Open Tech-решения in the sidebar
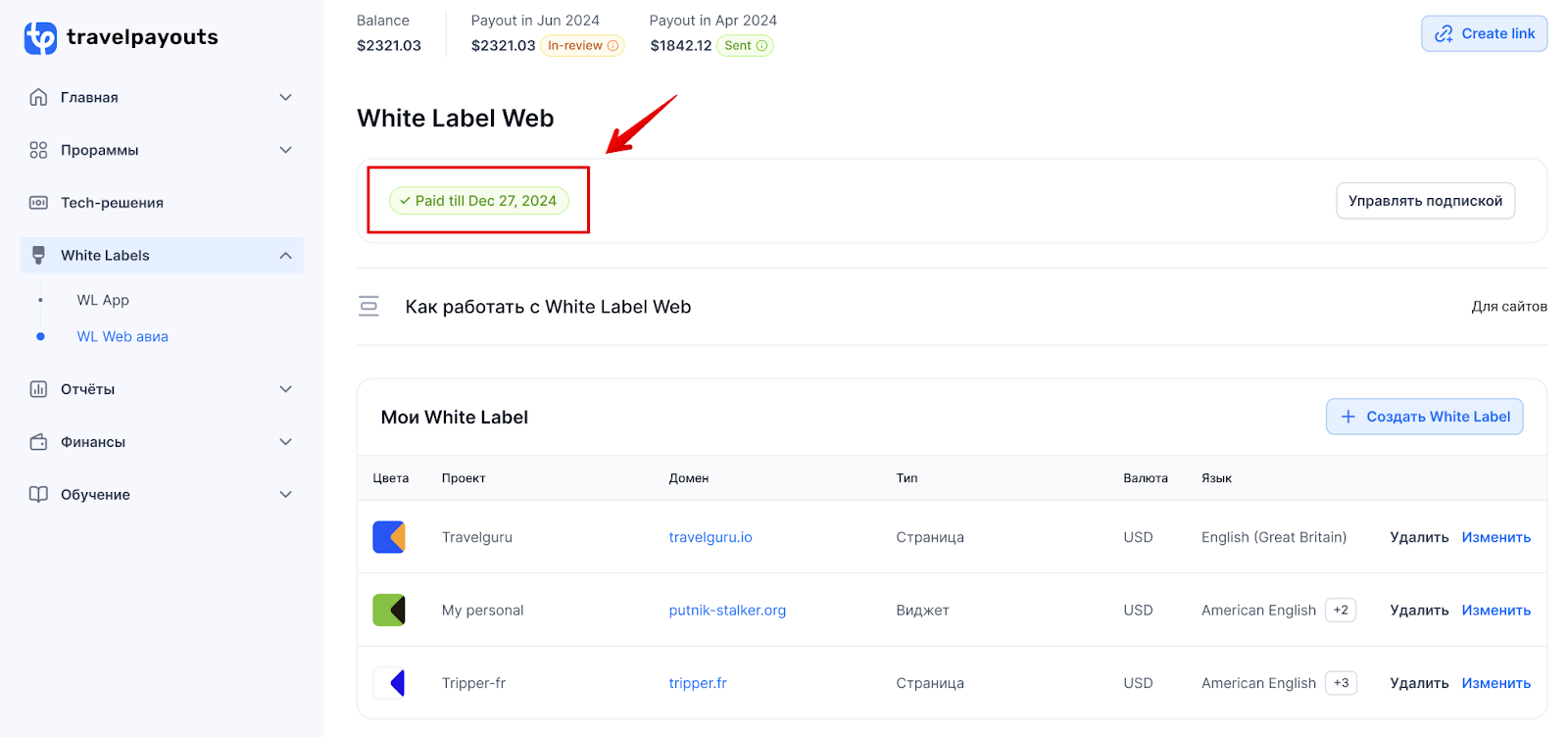 (162, 203)
